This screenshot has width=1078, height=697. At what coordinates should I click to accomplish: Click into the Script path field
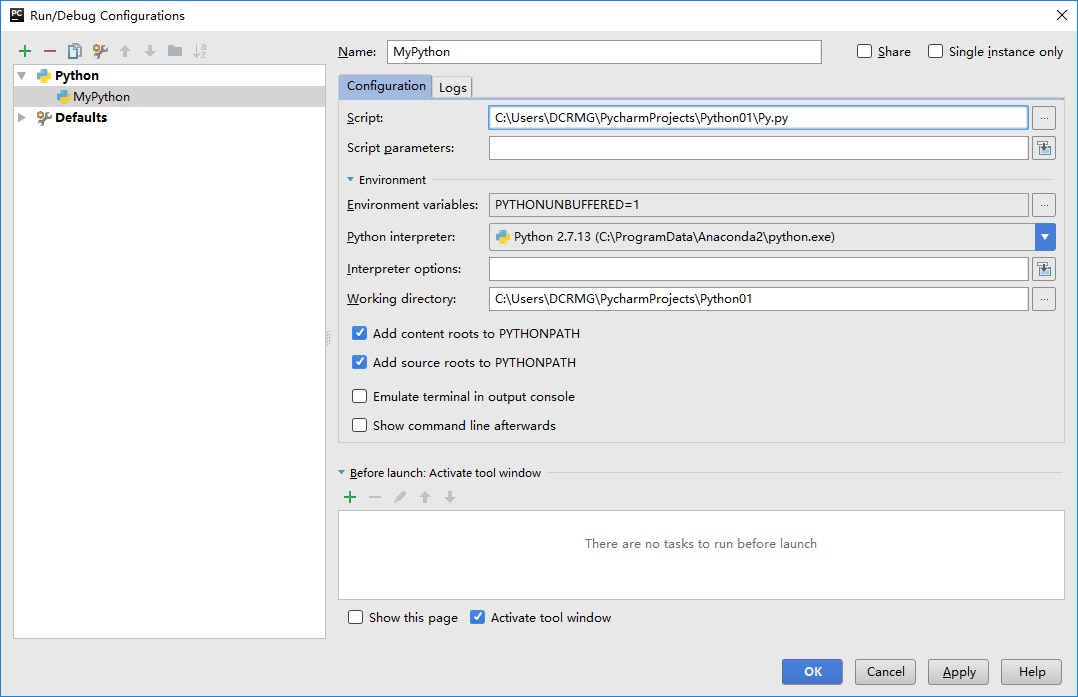tap(758, 118)
